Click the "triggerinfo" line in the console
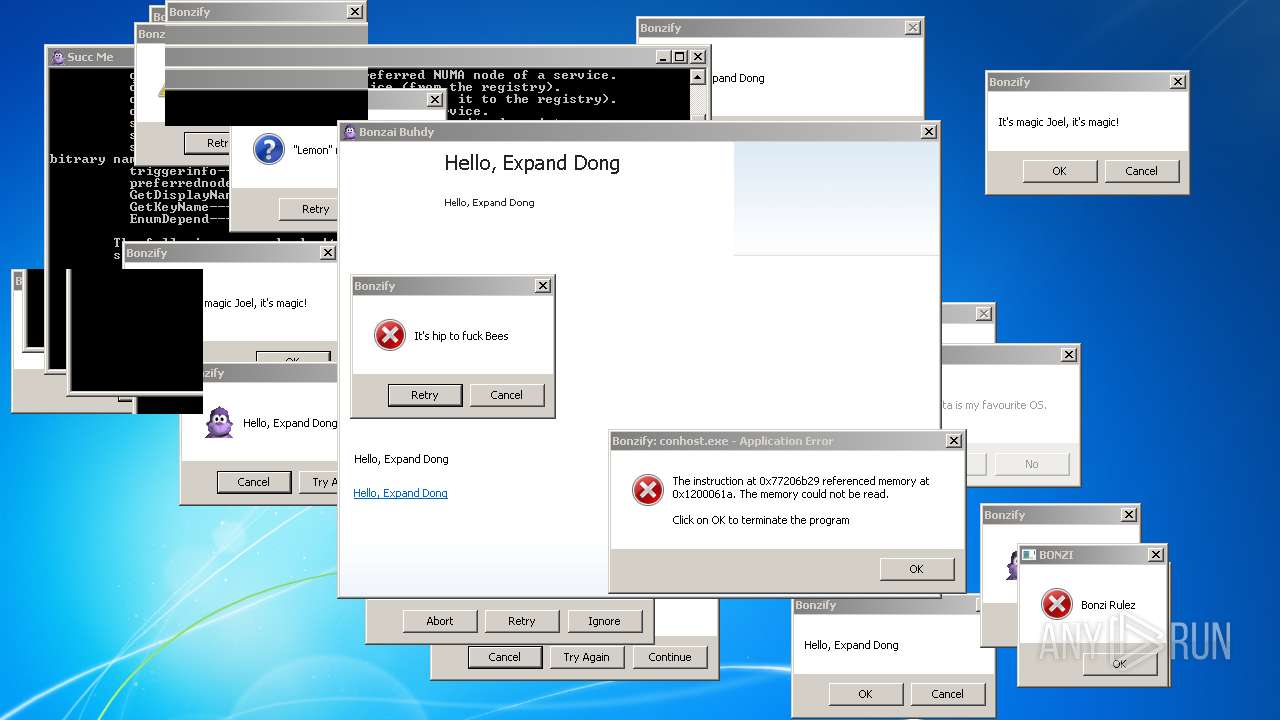Image resolution: width=1280 pixels, height=720 pixels. click(x=180, y=171)
